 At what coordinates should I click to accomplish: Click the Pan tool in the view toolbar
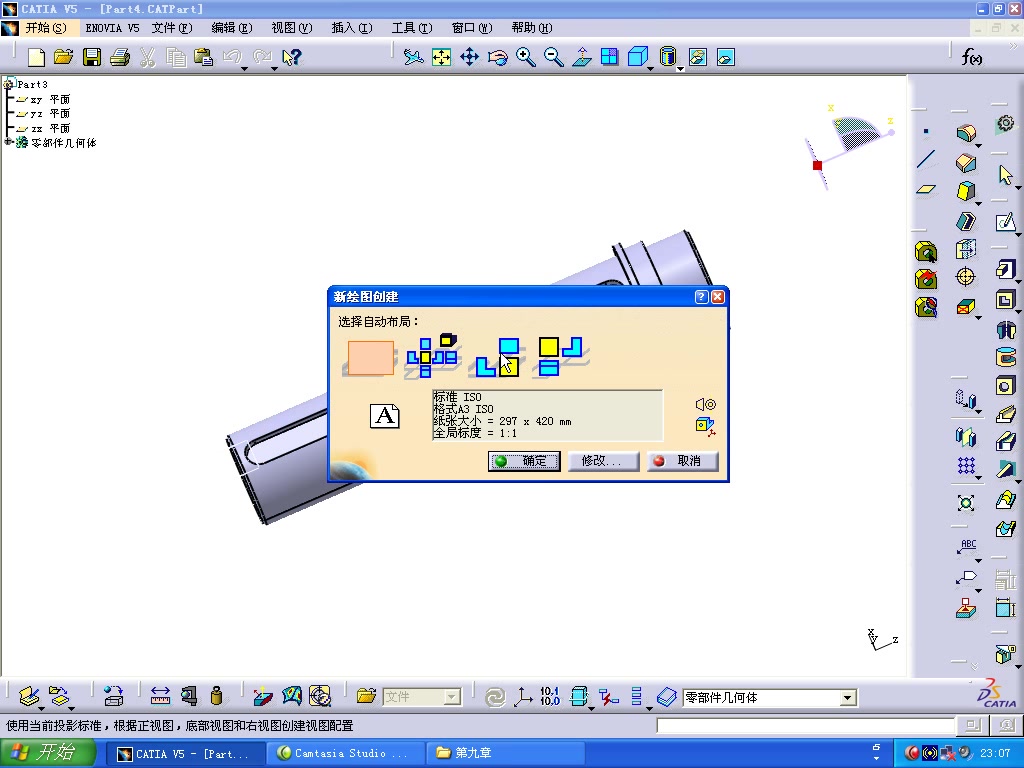click(470, 57)
